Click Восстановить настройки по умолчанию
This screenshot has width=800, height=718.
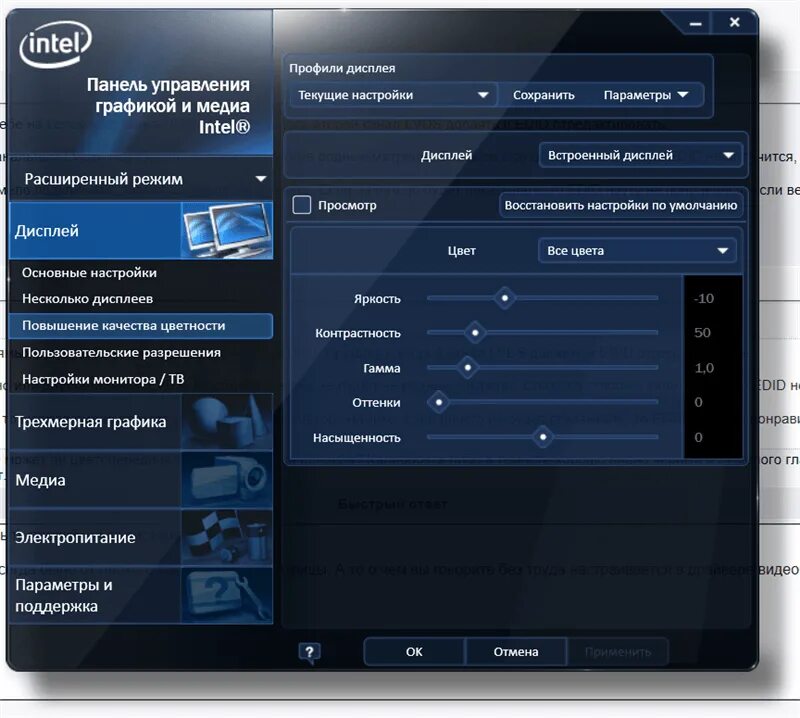click(x=621, y=205)
